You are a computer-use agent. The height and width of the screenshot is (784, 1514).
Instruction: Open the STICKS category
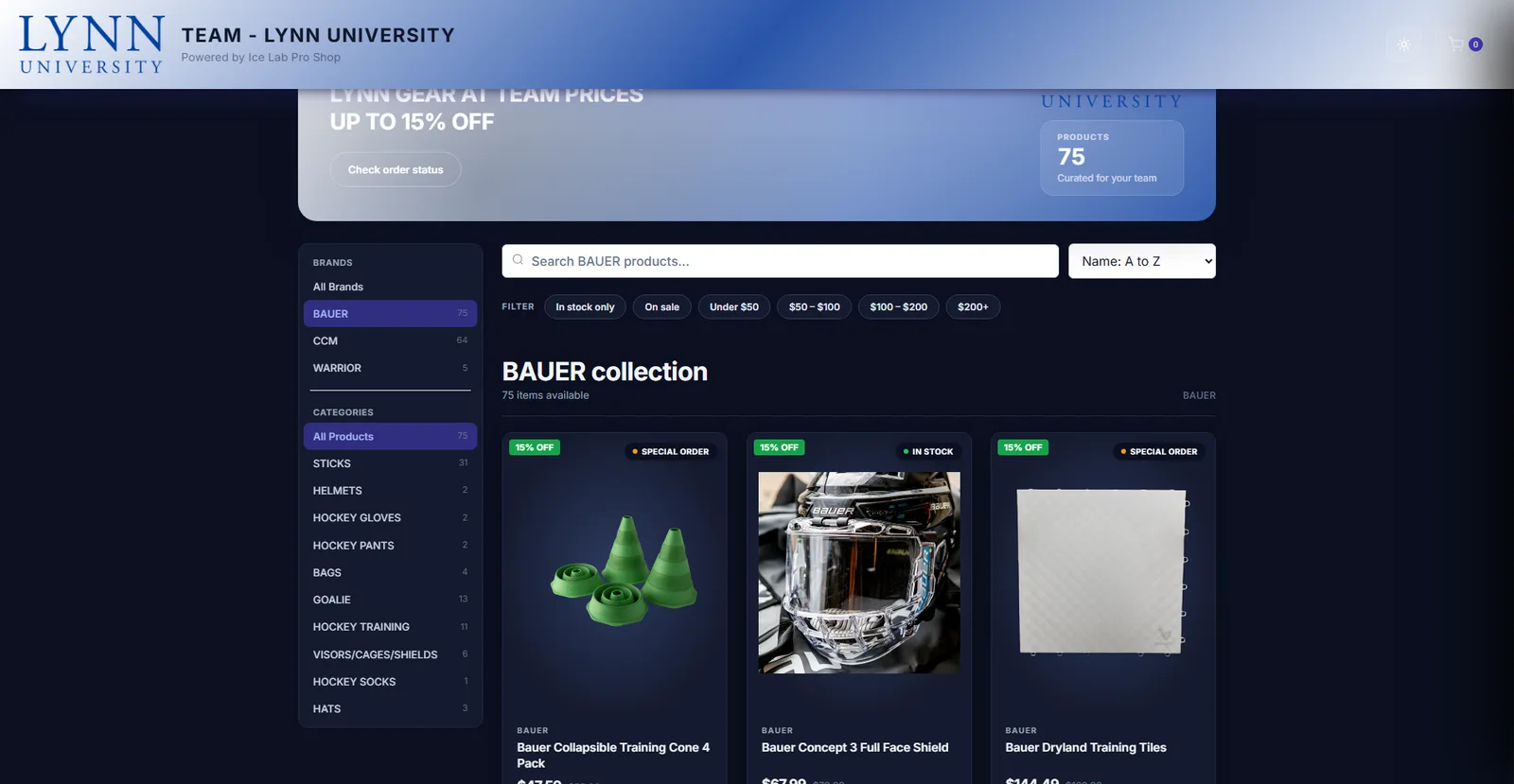[390, 463]
